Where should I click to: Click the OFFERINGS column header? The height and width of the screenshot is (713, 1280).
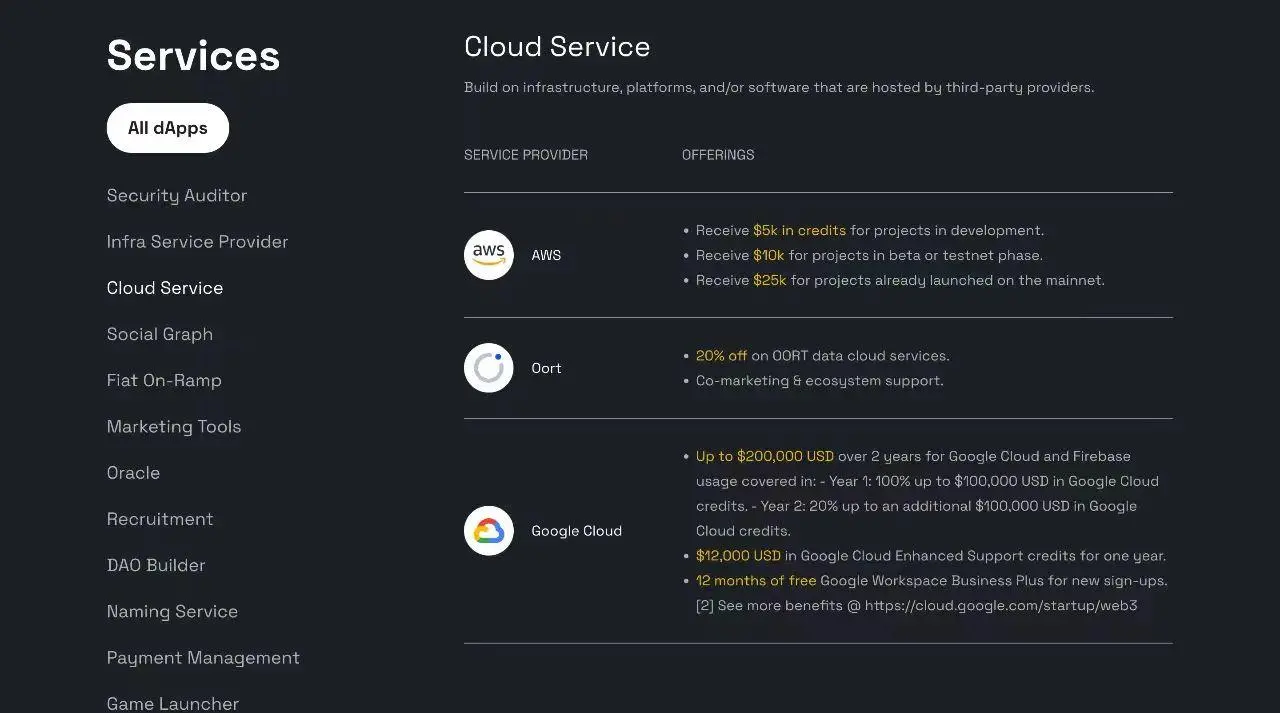(718, 155)
